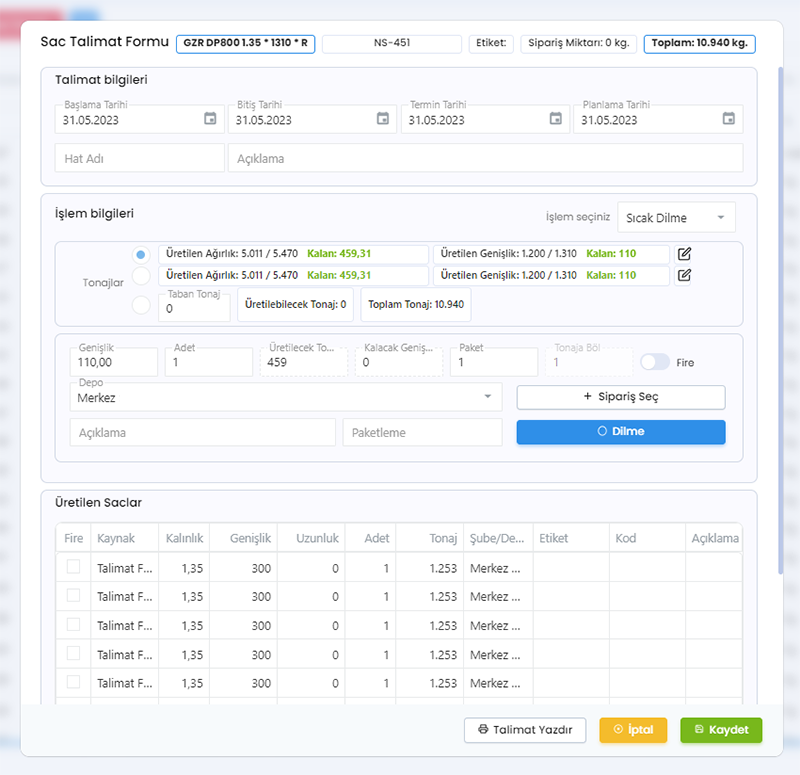Click the Kalınlık column header

tap(184, 538)
